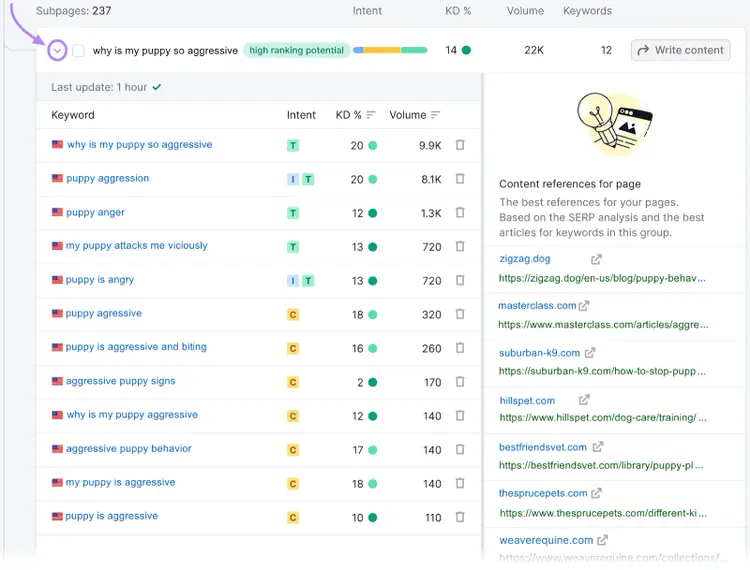
Task: Open hillspet.com external link icon
Action: 584,400
